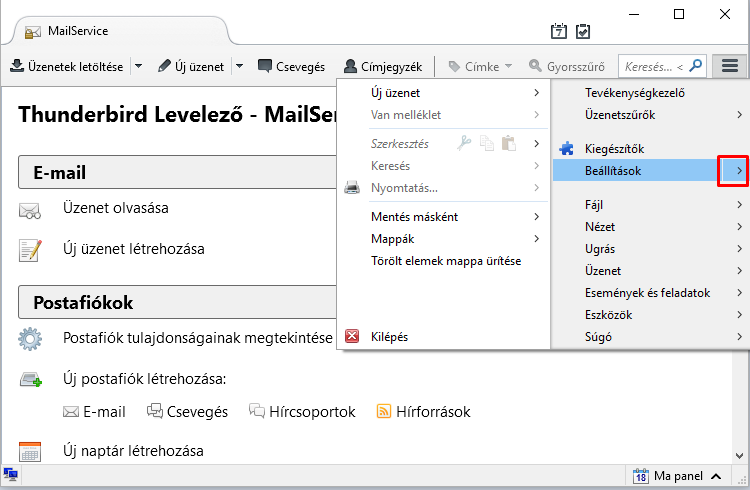Select Törölt elemek mappa ürítése
The image size is (750, 490).
(x=446, y=261)
